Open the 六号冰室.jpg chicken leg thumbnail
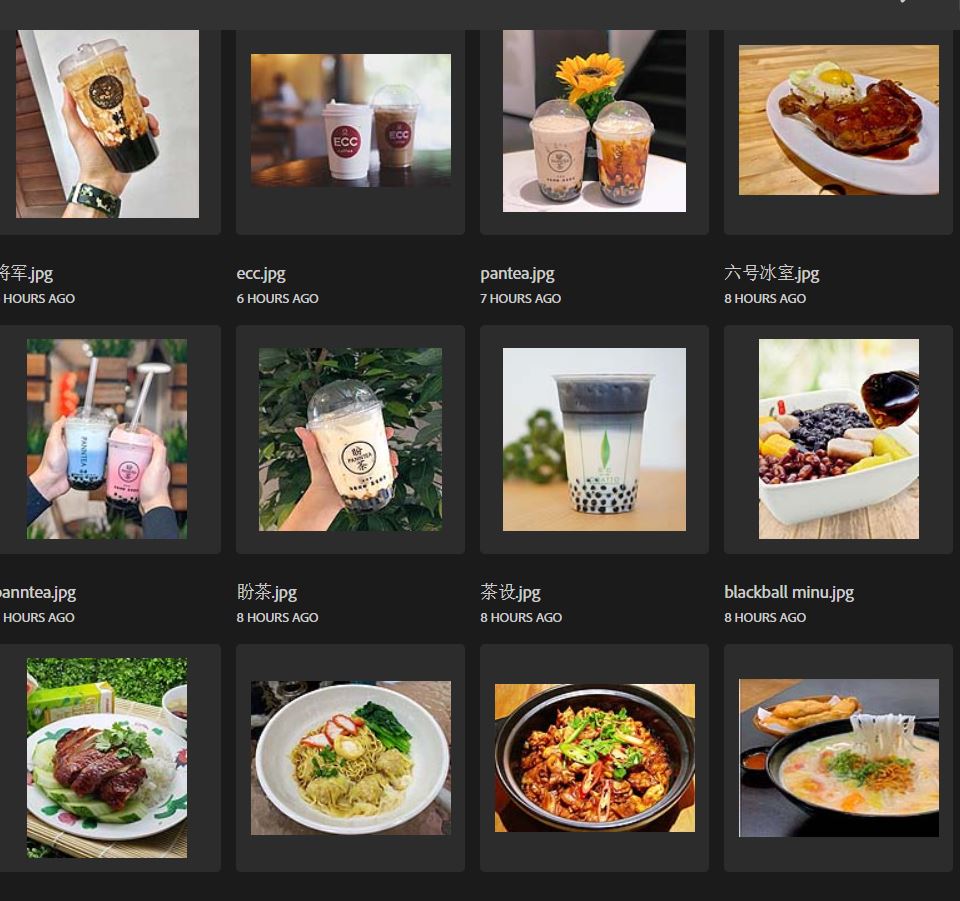960x901 pixels. 839,120
